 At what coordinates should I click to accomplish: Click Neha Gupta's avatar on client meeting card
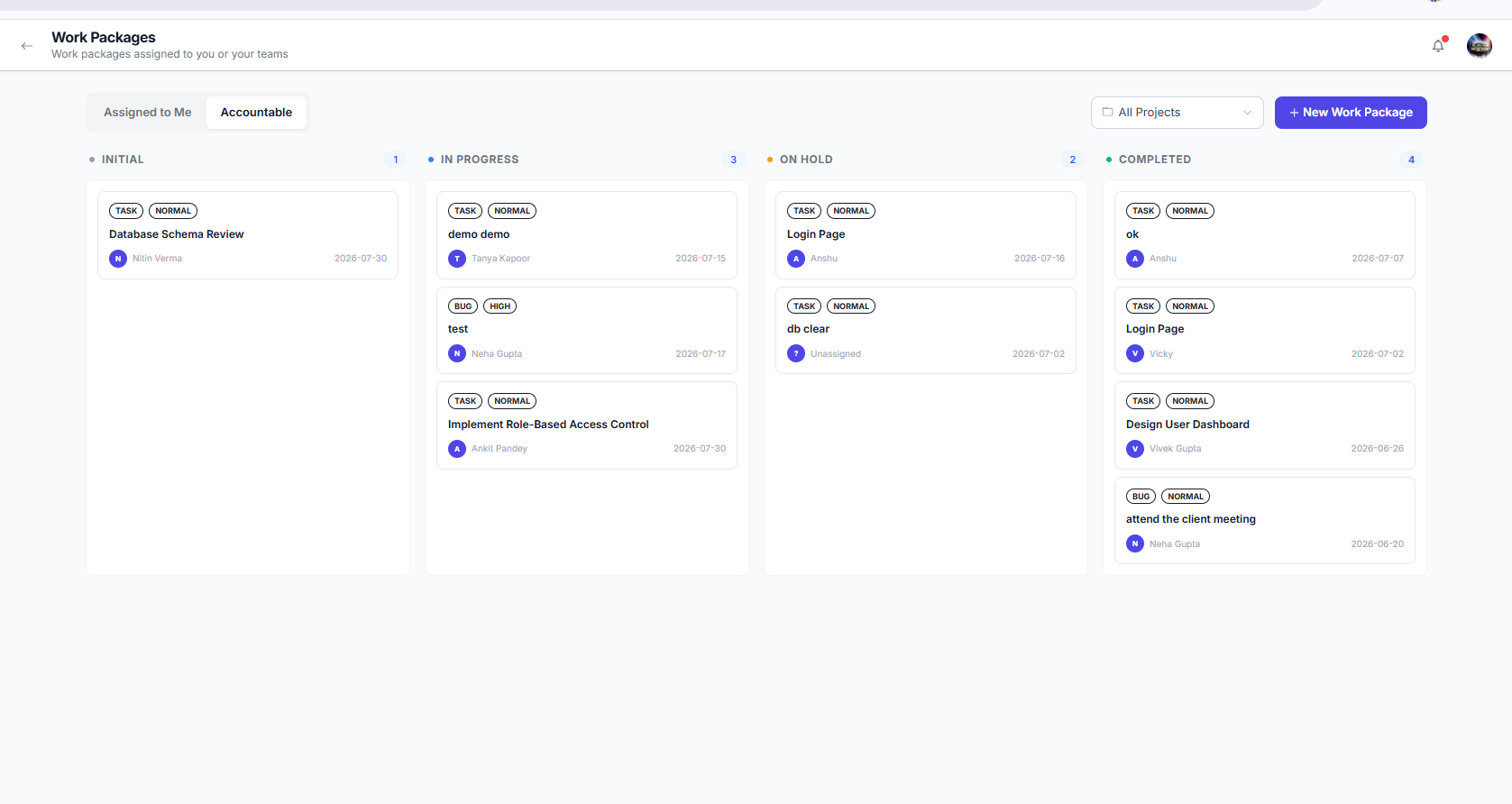pyautogui.click(x=1135, y=544)
